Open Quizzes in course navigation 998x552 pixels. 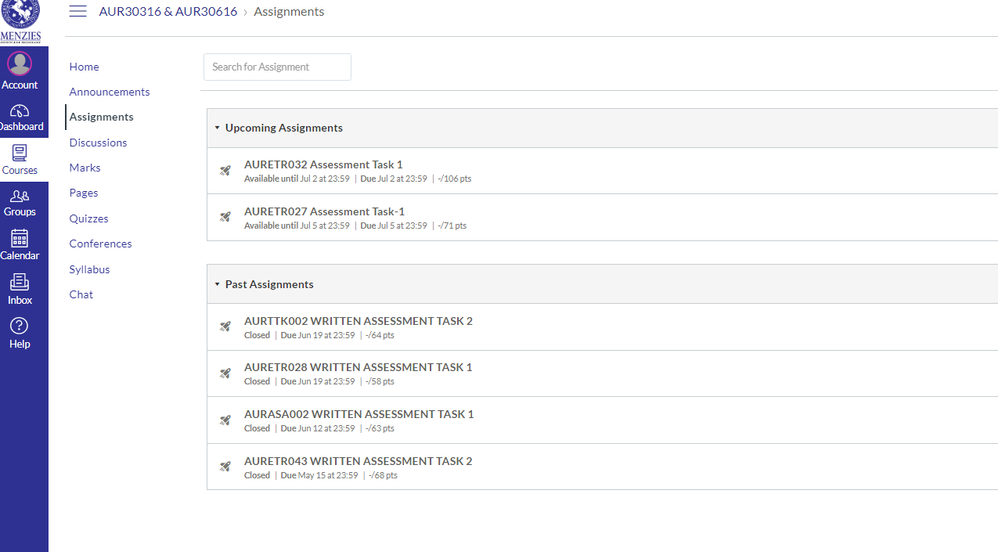coord(89,219)
